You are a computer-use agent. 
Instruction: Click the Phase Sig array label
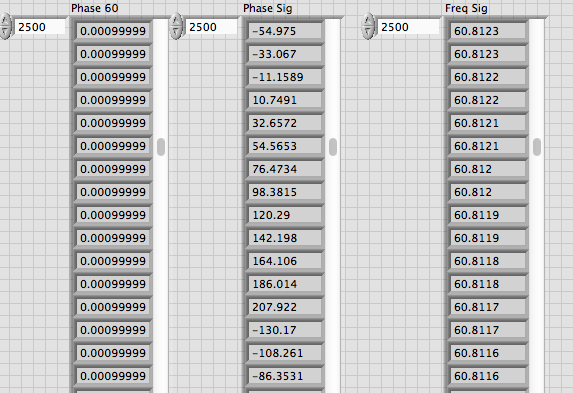coord(267,8)
